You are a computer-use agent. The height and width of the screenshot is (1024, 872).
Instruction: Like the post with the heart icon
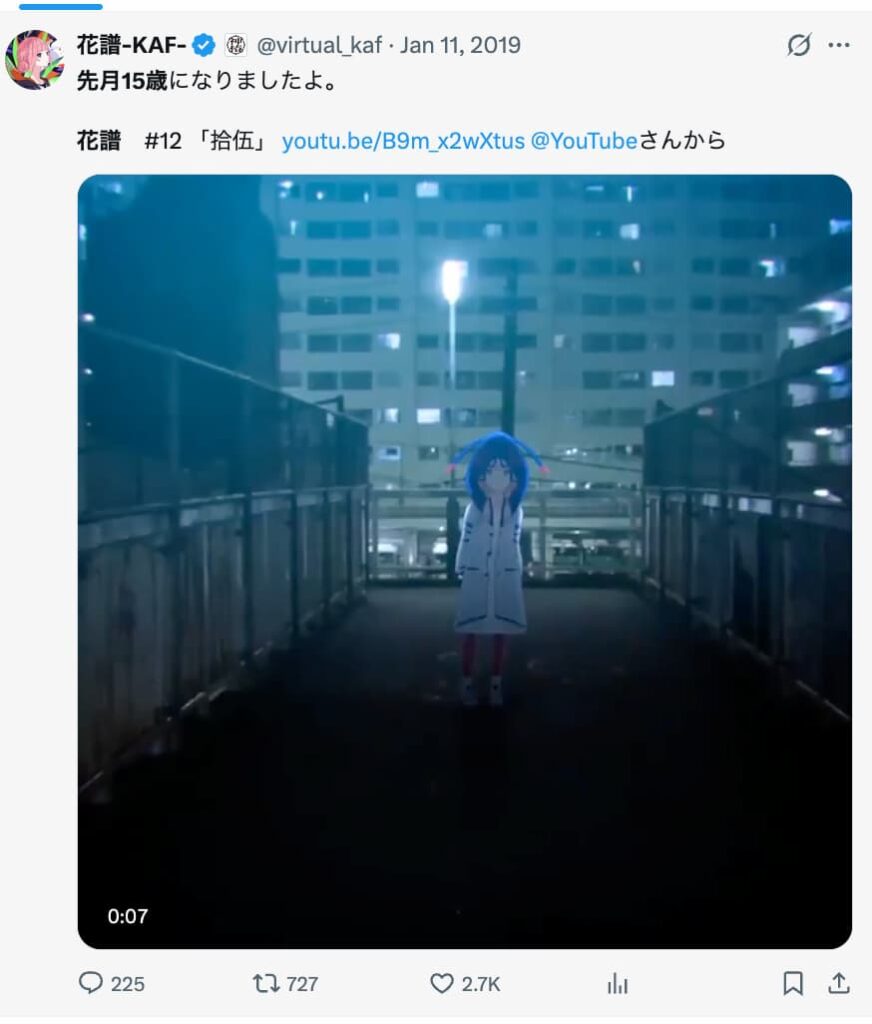(442, 983)
